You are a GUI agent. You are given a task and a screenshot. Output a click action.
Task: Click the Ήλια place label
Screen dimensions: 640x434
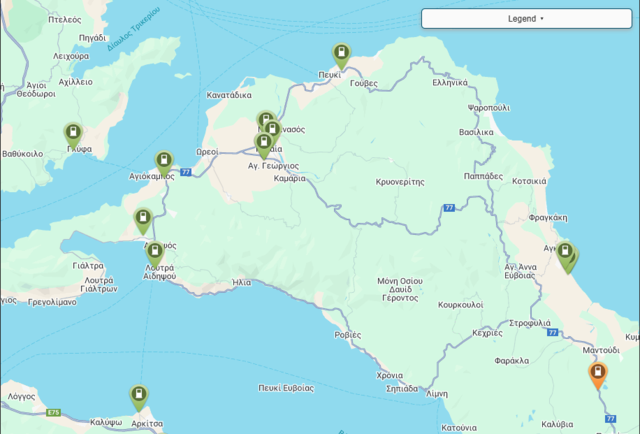241,283
